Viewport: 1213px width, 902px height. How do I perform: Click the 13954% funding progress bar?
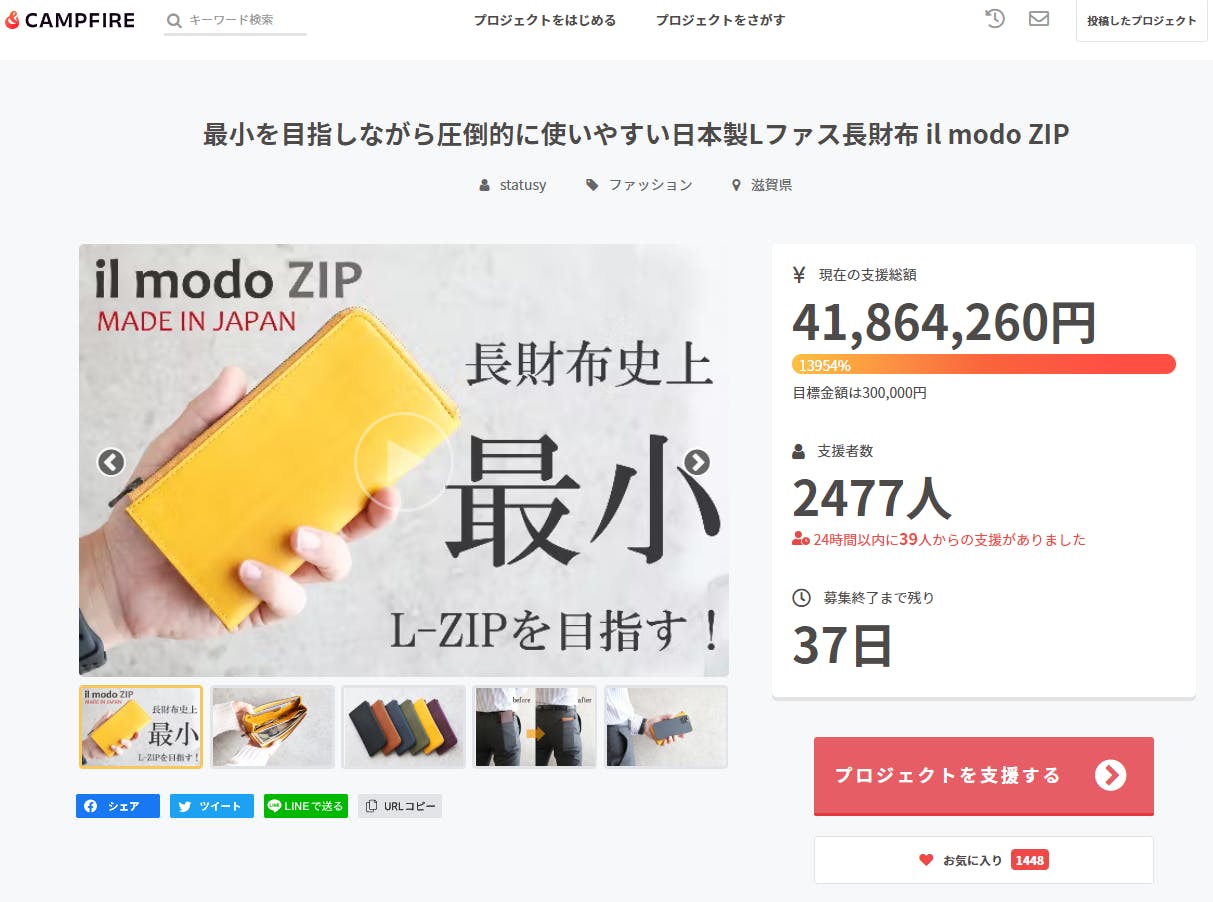click(984, 364)
